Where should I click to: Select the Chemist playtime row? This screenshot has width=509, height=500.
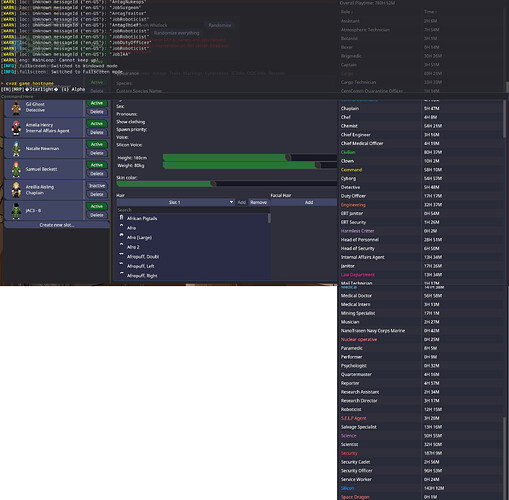point(421,126)
